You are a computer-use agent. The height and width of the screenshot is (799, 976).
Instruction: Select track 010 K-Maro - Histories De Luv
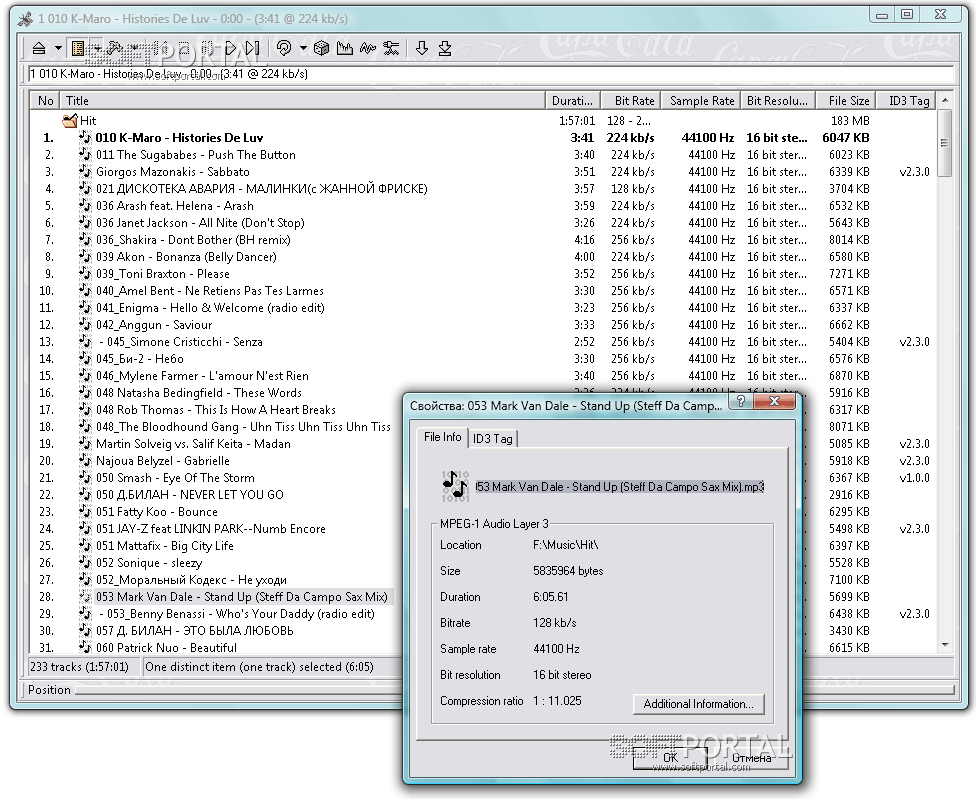pos(179,138)
